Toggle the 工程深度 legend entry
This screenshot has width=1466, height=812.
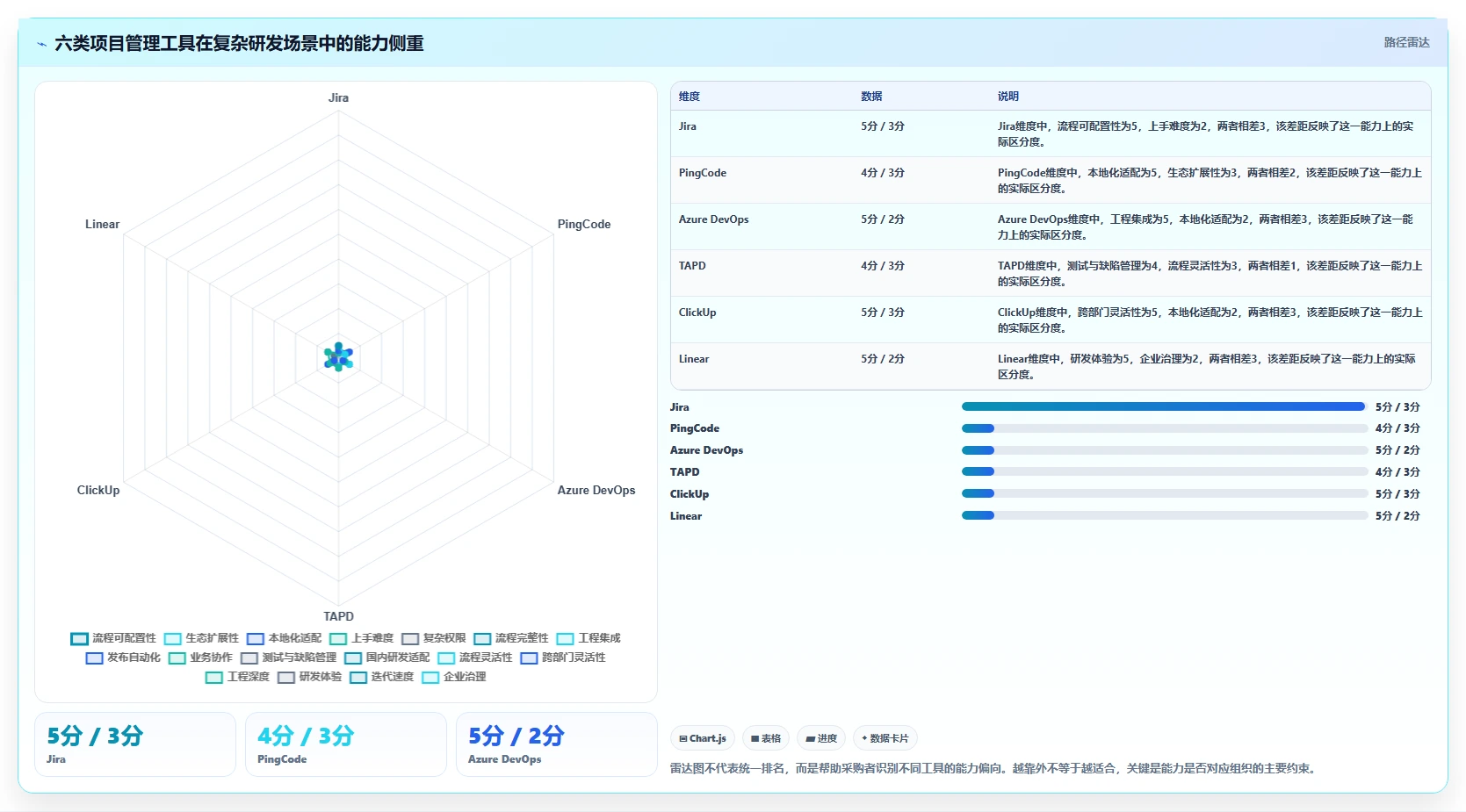click(237, 677)
